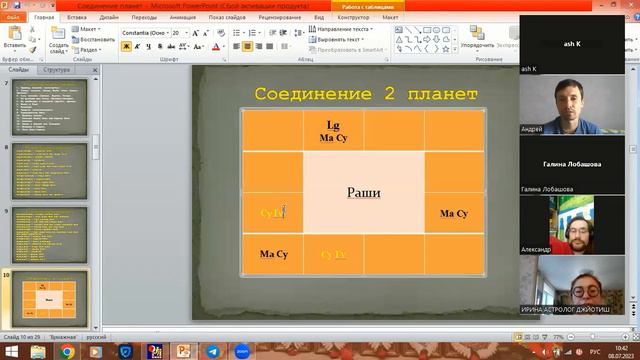Open File Explorer from the taskbar
Viewport: 640px width, 360px height.
[x=38, y=351]
